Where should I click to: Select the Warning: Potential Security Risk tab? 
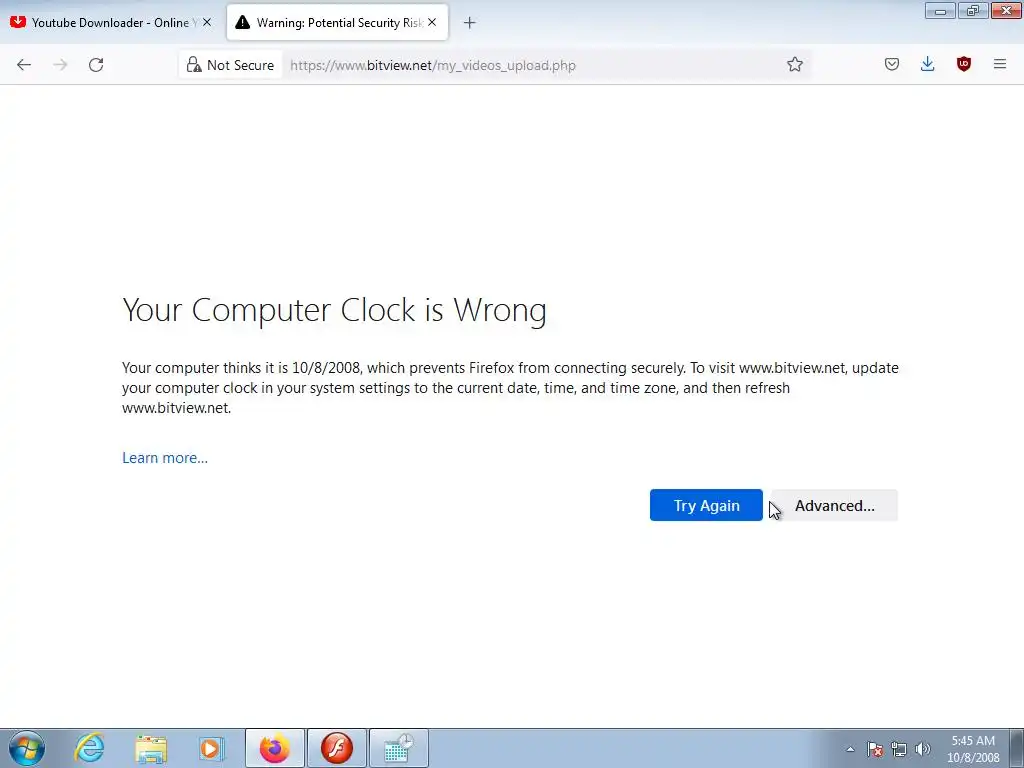point(338,23)
